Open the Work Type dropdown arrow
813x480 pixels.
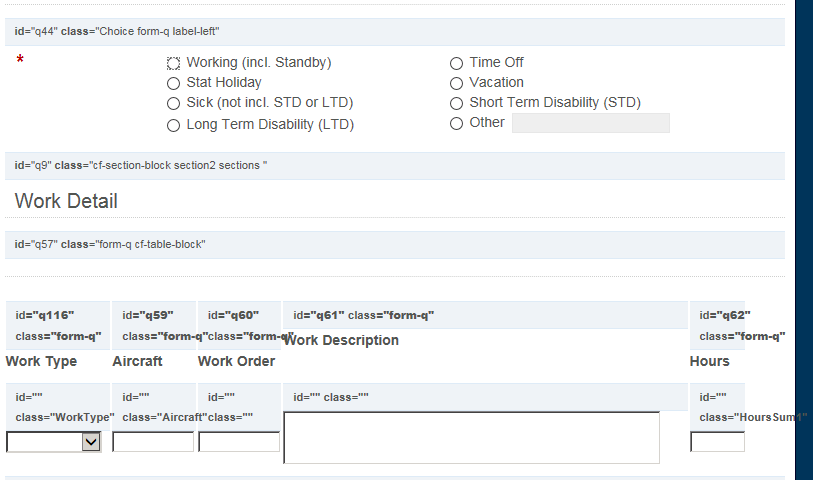[91, 442]
